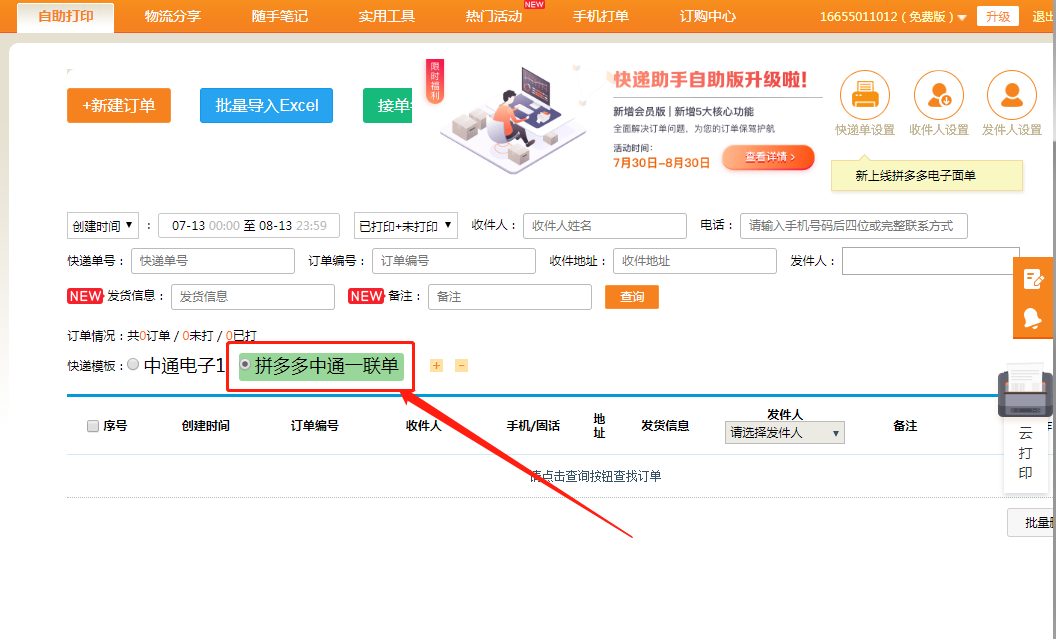The height and width of the screenshot is (639, 1056).
Task: Focus the 订单编号 input field
Action: point(454,261)
